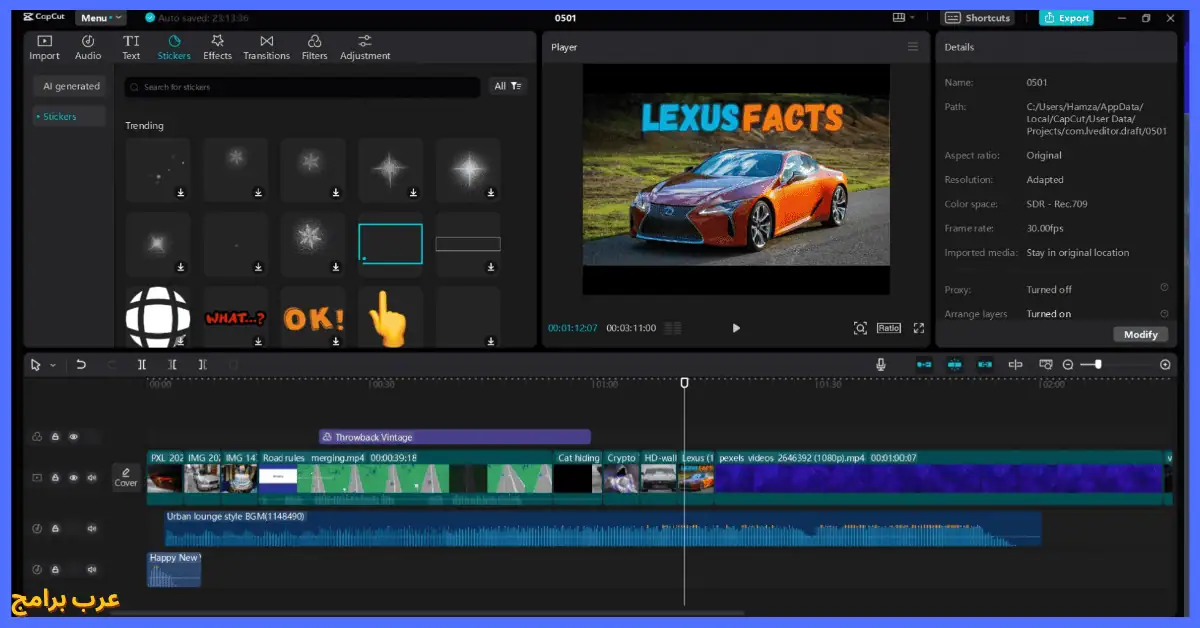Image resolution: width=1200 pixels, height=628 pixels.
Task: Click the main video track type icon
Action: coord(37,478)
